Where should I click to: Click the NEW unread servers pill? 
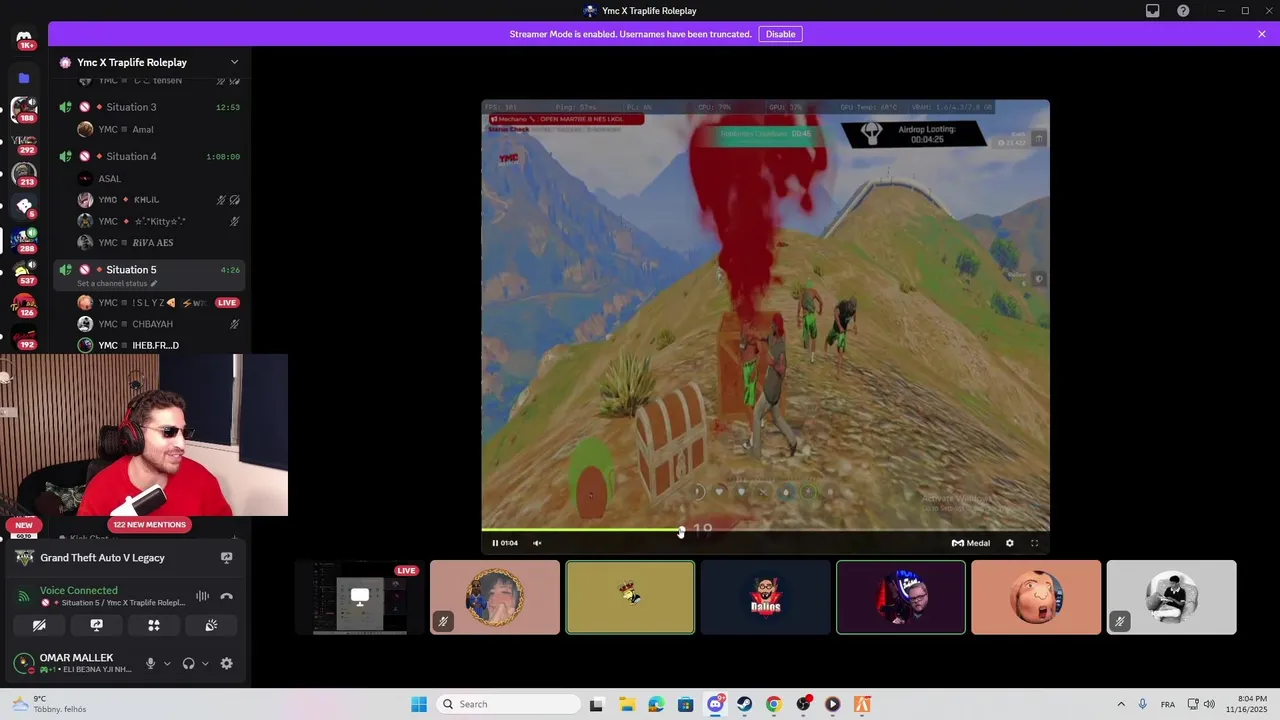click(24, 524)
